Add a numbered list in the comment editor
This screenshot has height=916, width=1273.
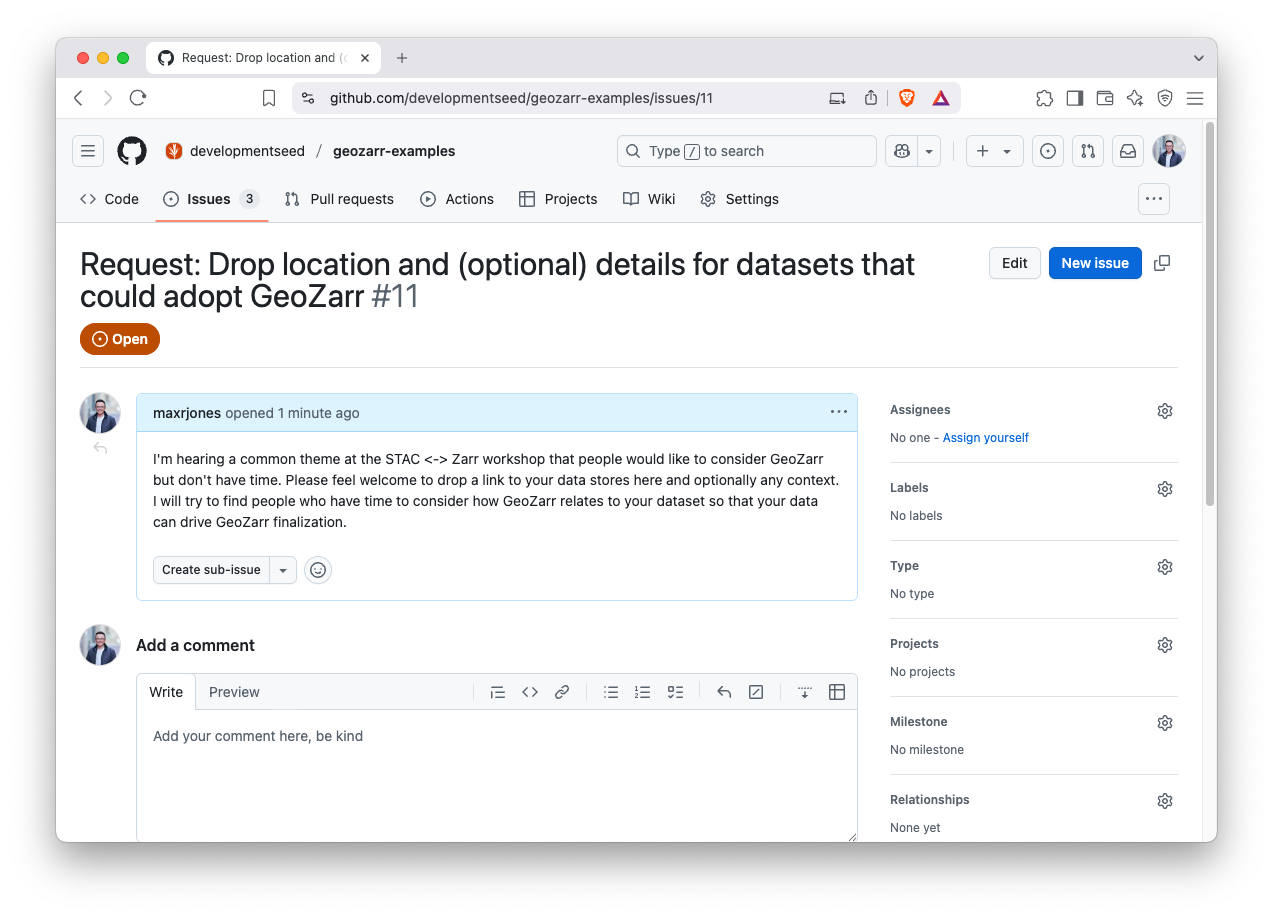click(x=643, y=691)
